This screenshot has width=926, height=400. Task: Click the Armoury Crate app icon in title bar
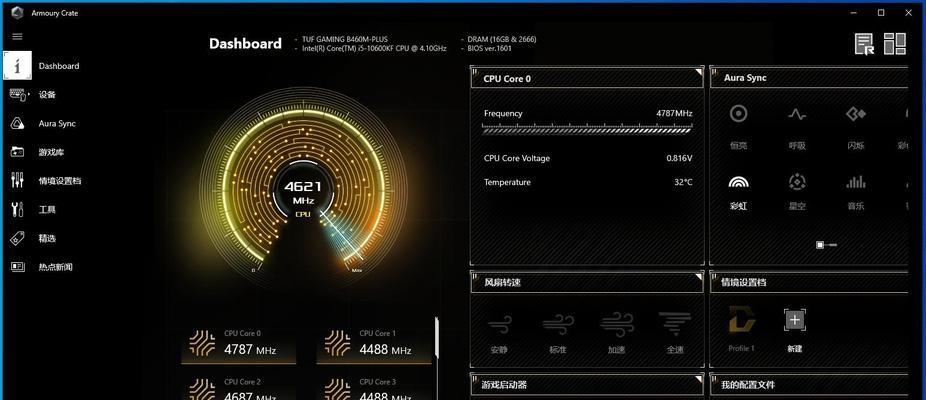(17, 12)
